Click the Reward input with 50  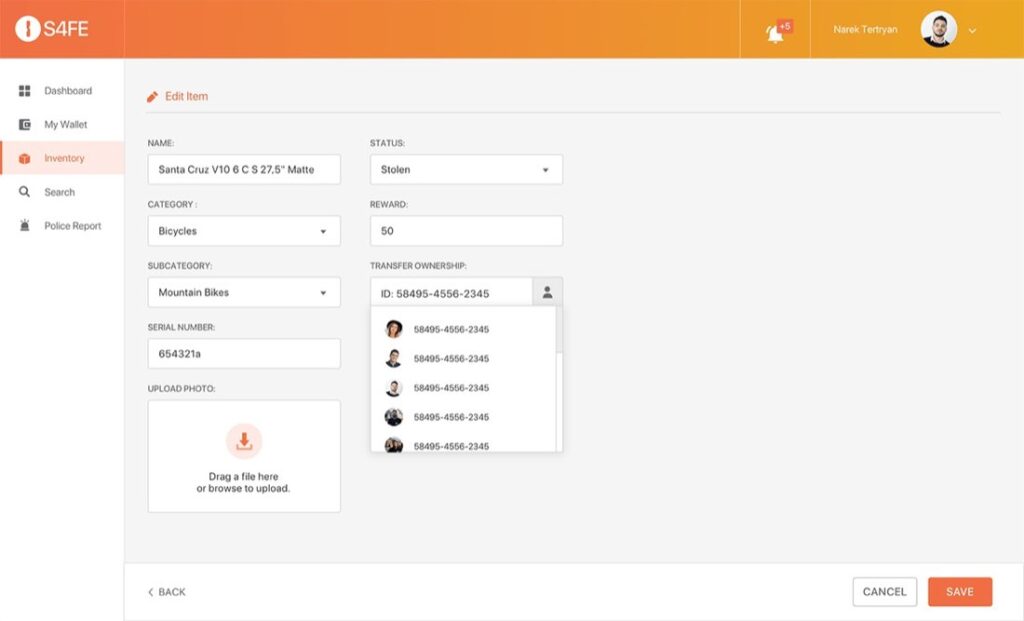click(x=466, y=231)
